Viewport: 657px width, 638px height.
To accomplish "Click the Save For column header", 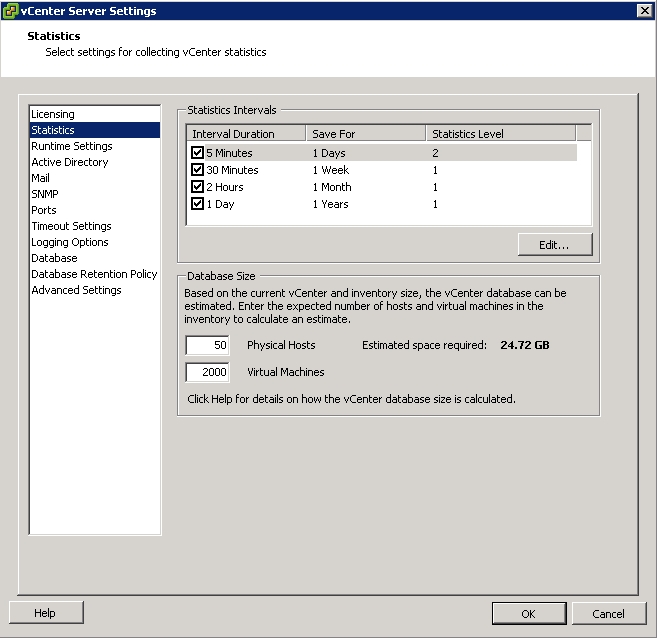I will (x=366, y=134).
